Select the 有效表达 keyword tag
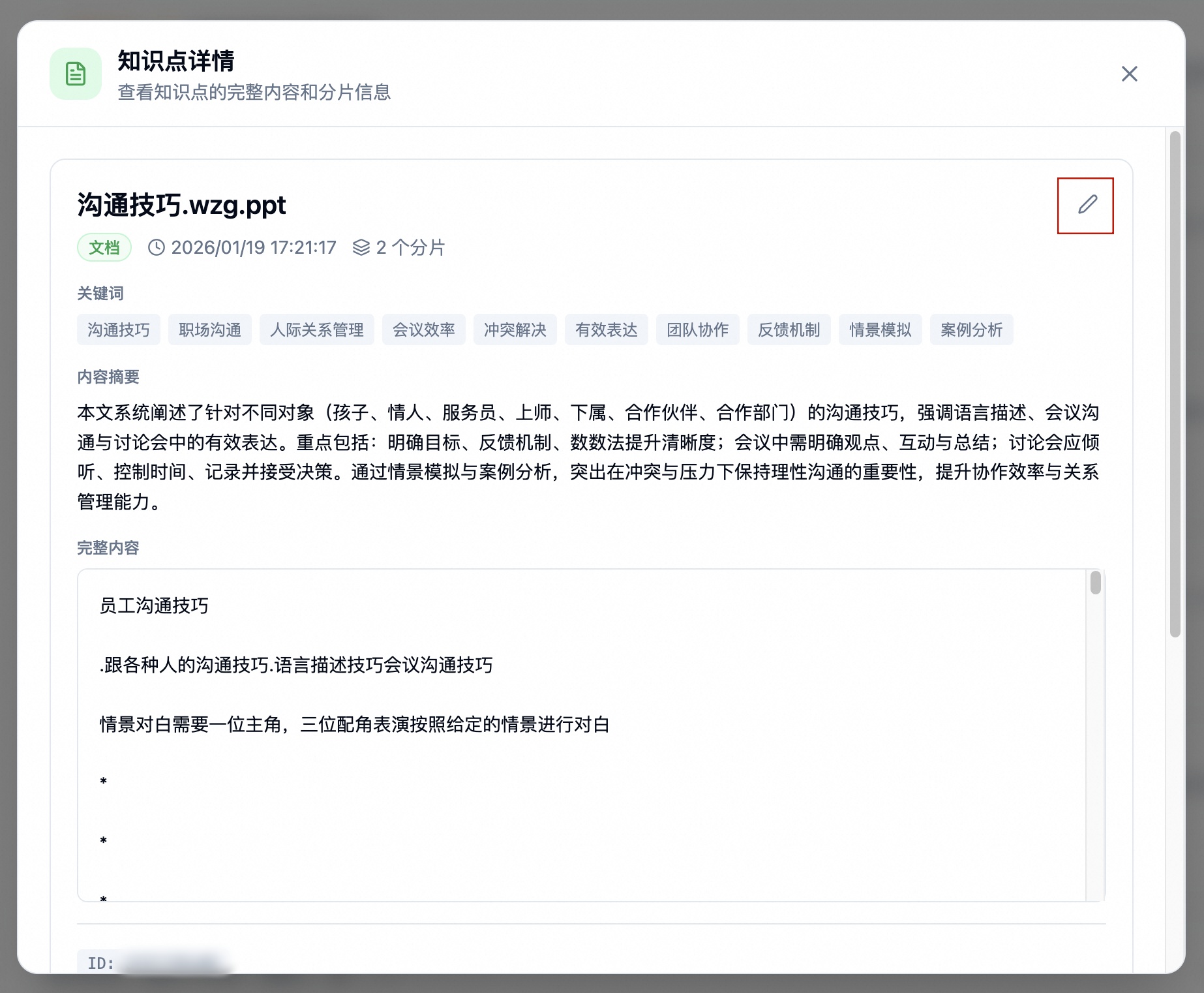Image resolution: width=1204 pixels, height=993 pixels. [x=606, y=329]
